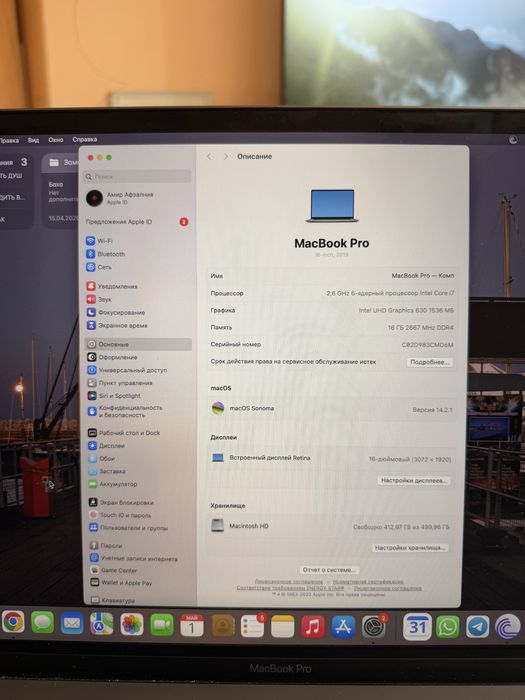Go back with the left chevron button
Viewport: 525px width, 700px height.
click(x=209, y=156)
